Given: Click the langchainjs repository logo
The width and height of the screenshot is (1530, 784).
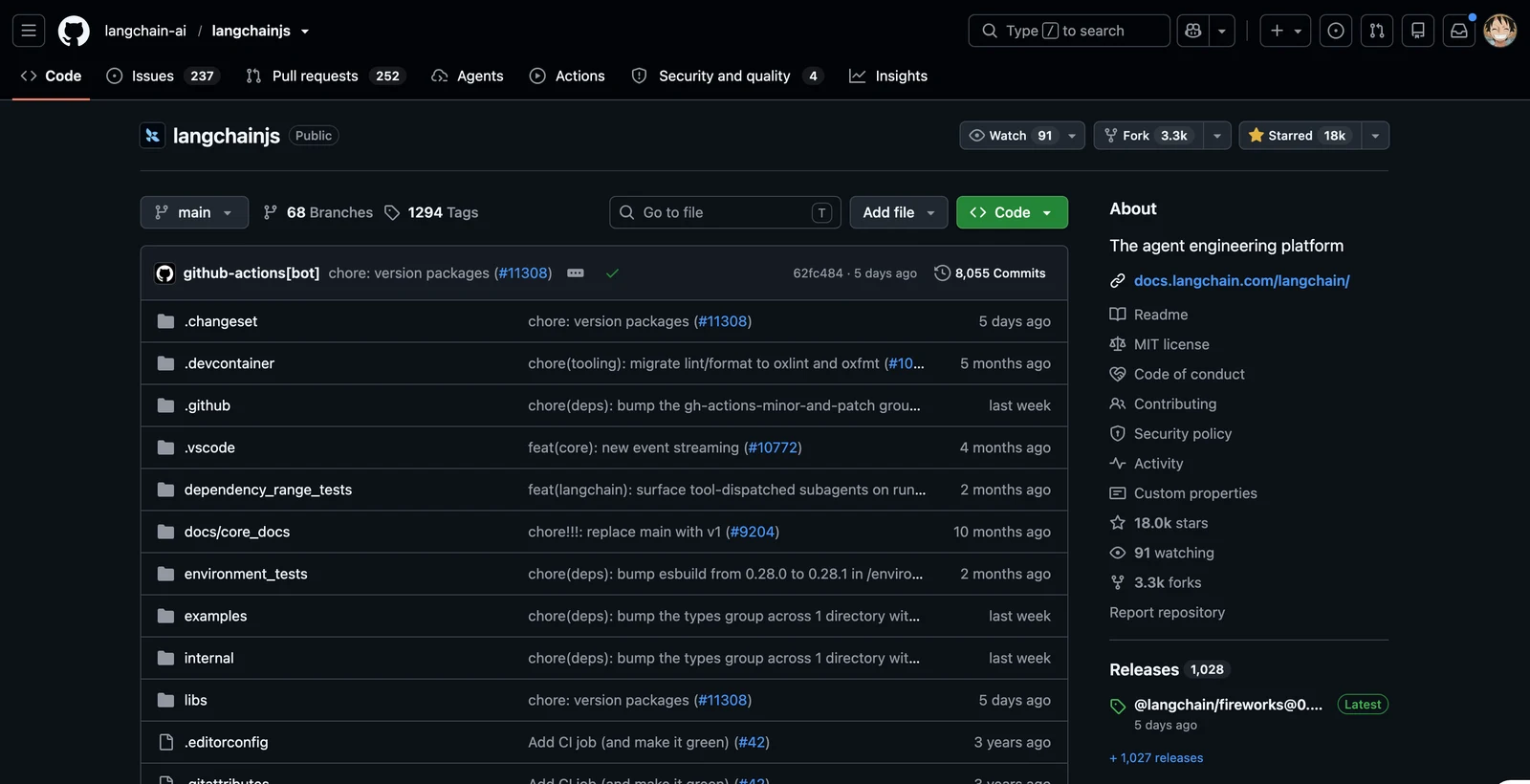Looking at the screenshot, I should (x=152, y=136).
